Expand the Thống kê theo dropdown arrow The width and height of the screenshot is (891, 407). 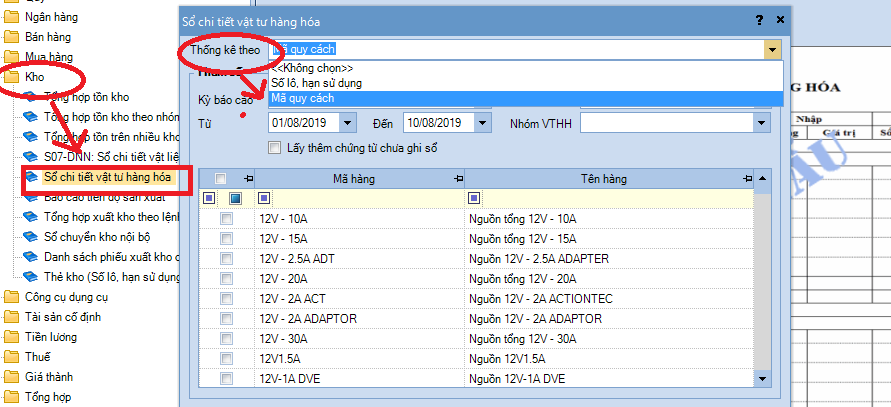tap(771, 48)
